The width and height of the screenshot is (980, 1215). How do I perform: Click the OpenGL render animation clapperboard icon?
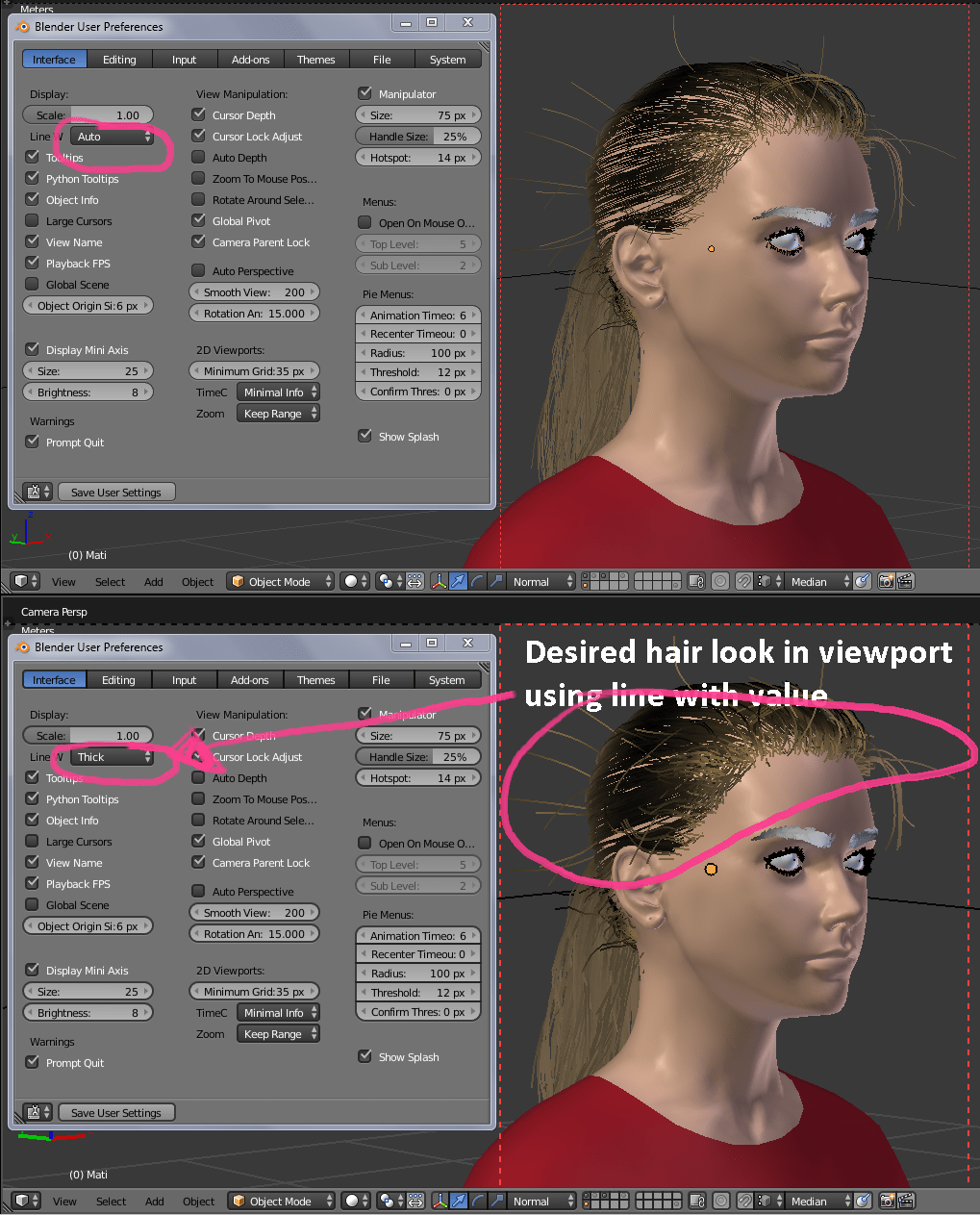click(x=904, y=581)
